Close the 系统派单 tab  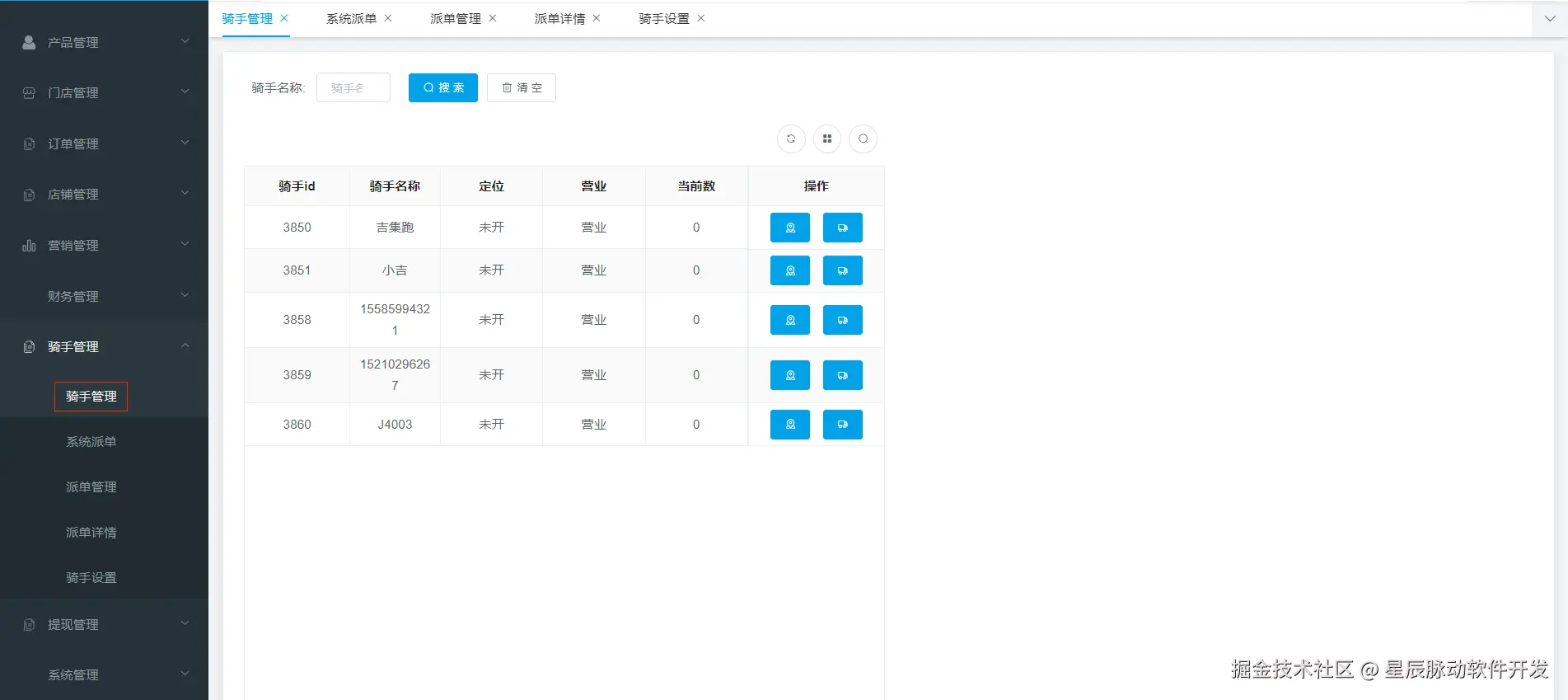coord(388,18)
